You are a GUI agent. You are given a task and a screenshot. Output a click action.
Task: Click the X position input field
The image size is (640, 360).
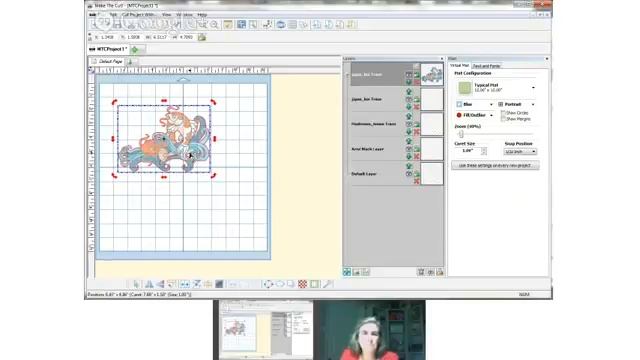tap(107, 37)
